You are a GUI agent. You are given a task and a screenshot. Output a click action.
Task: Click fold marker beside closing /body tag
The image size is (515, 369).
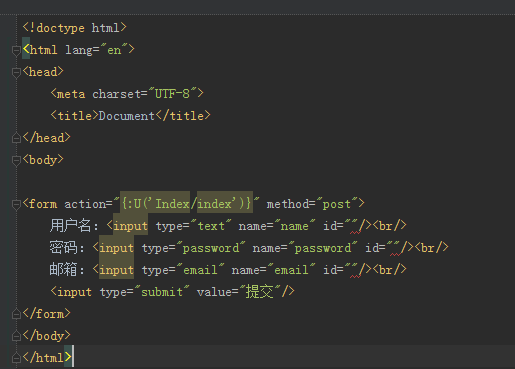(16, 336)
